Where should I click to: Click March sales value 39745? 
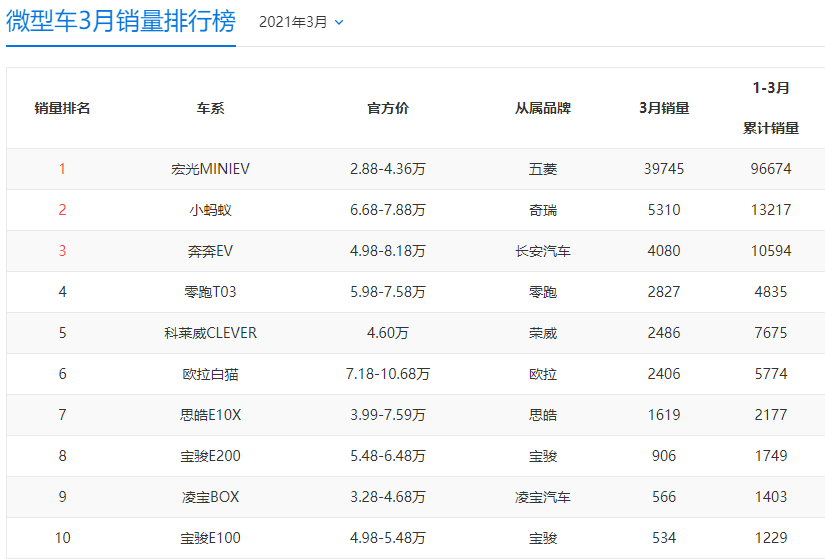(x=664, y=169)
